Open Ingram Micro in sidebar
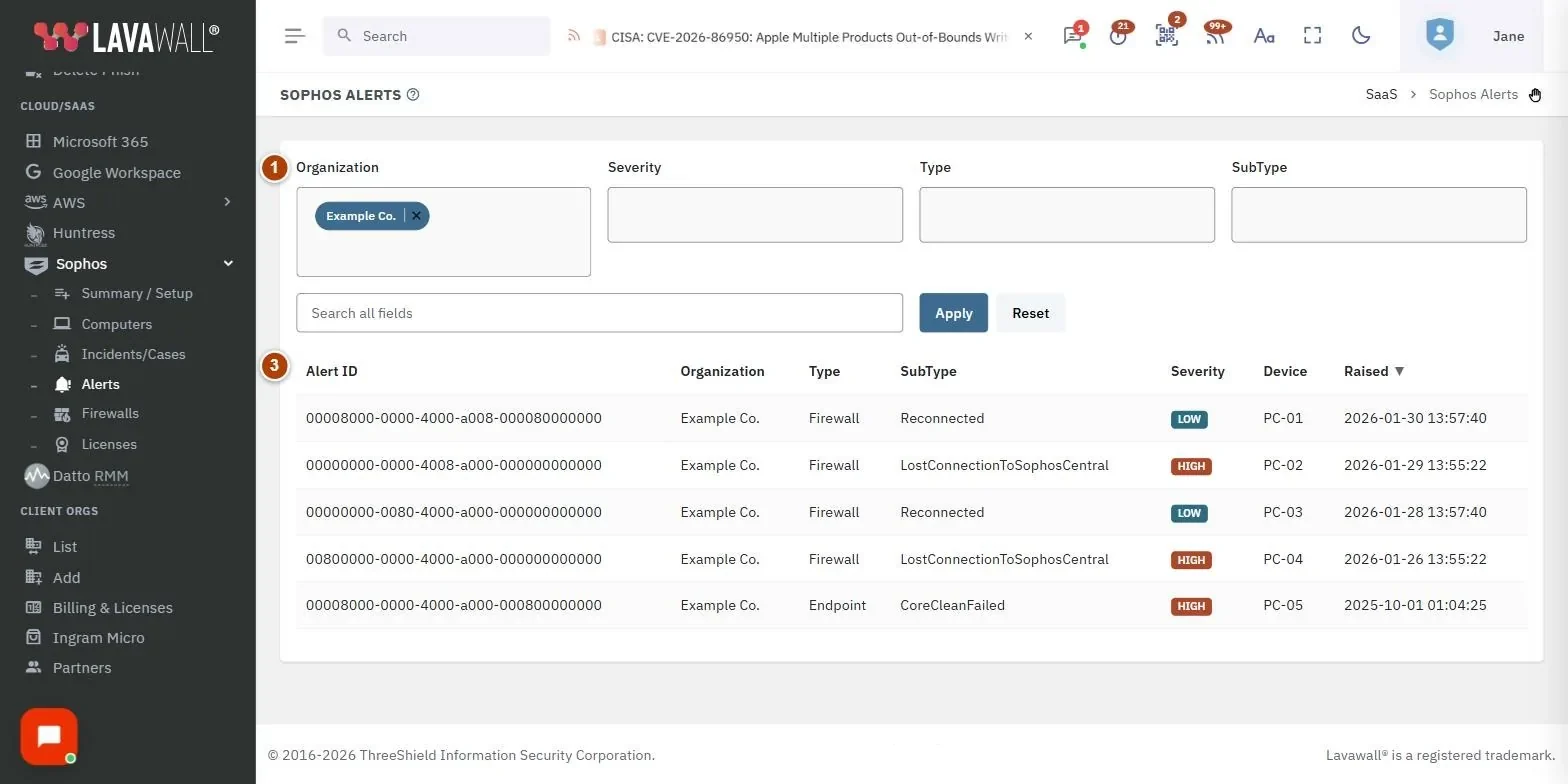 (98, 638)
